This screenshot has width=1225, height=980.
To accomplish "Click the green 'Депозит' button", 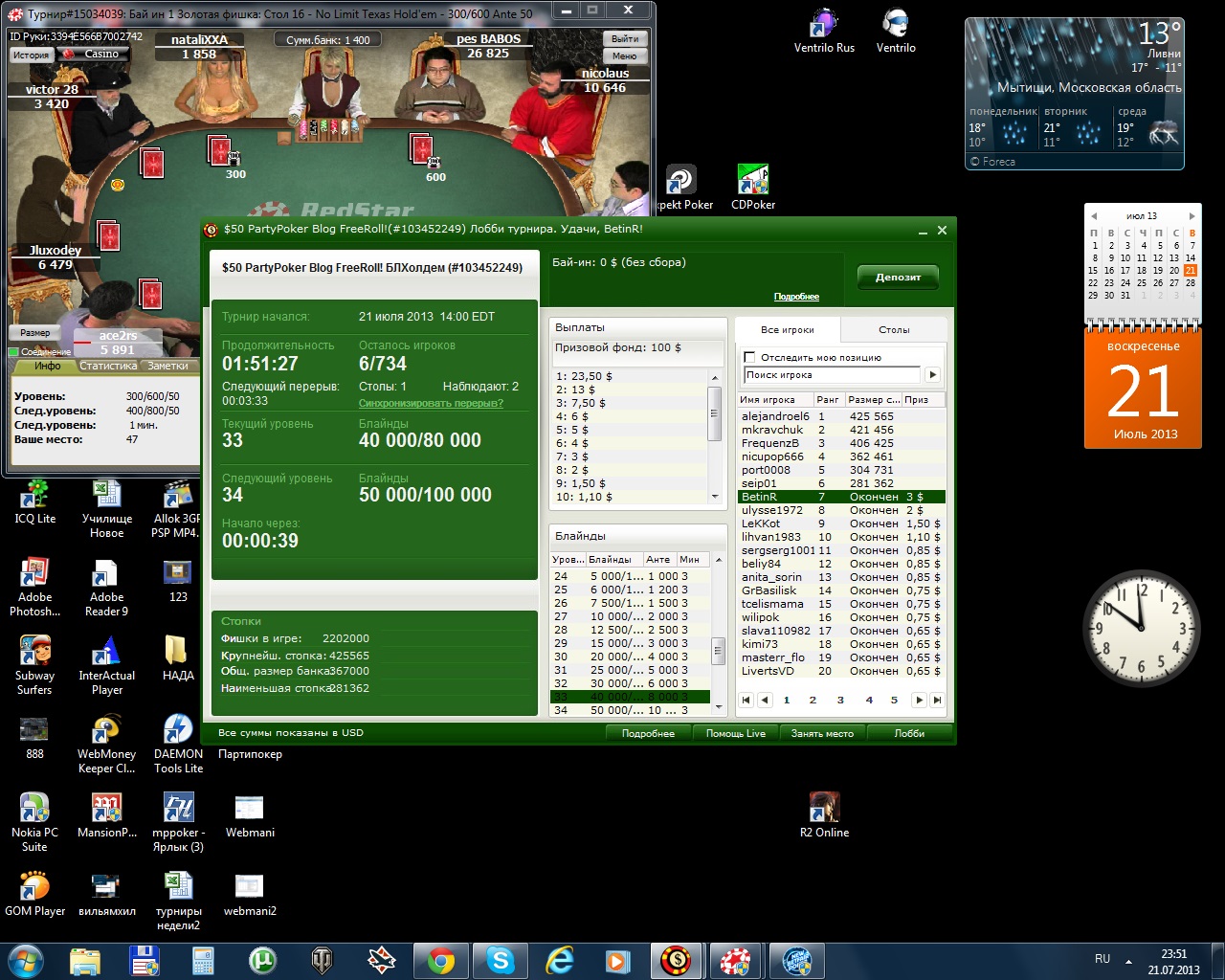I will [x=898, y=278].
